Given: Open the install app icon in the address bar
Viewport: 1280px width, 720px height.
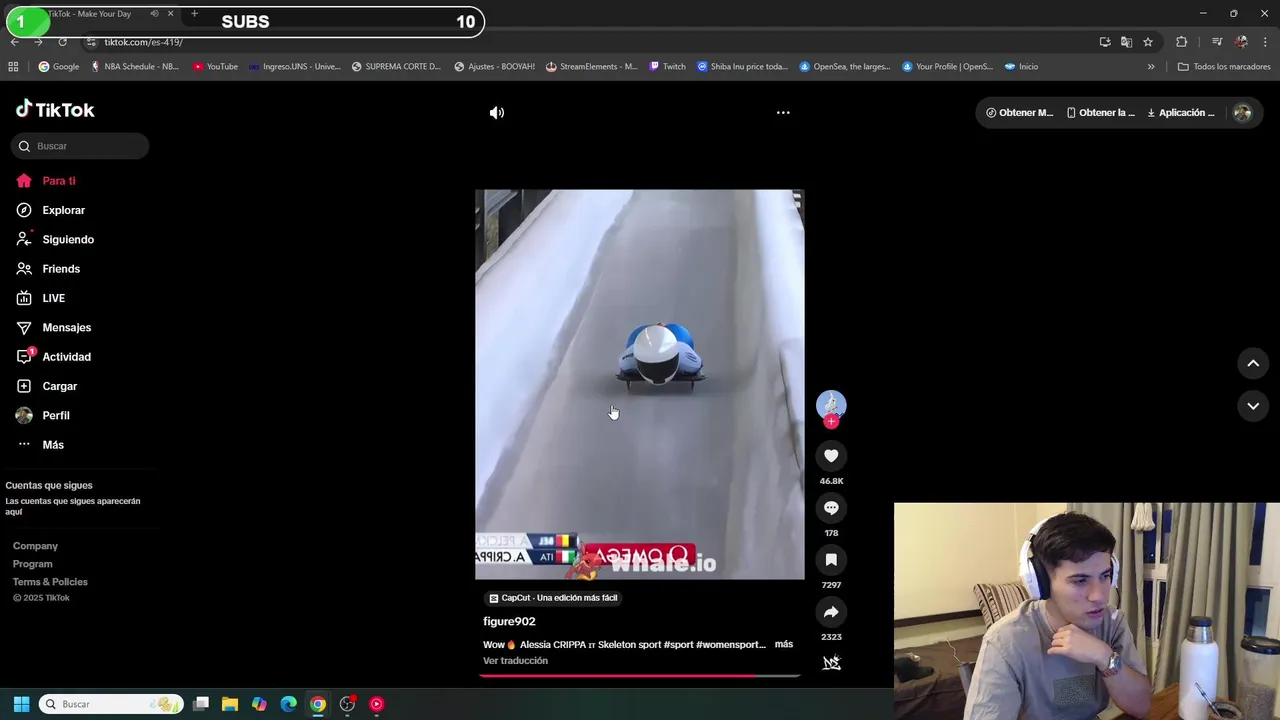Looking at the screenshot, I should point(1104,42).
